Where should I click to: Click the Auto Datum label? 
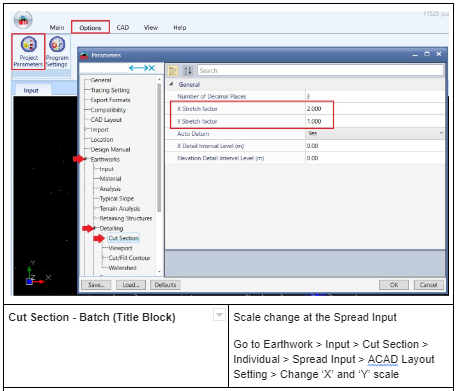[193, 134]
